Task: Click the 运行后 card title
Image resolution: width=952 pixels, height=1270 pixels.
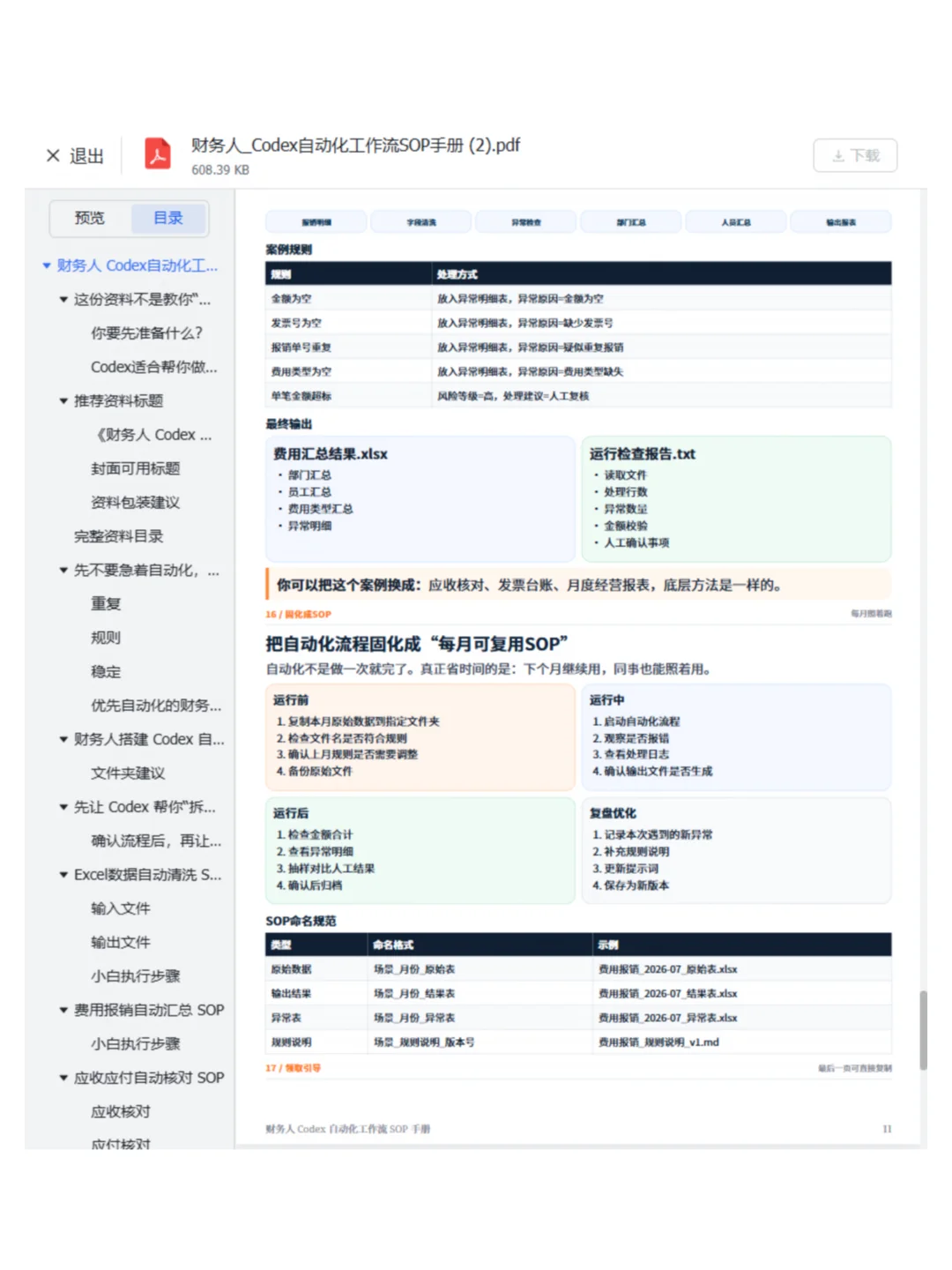Action: pos(291,813)
